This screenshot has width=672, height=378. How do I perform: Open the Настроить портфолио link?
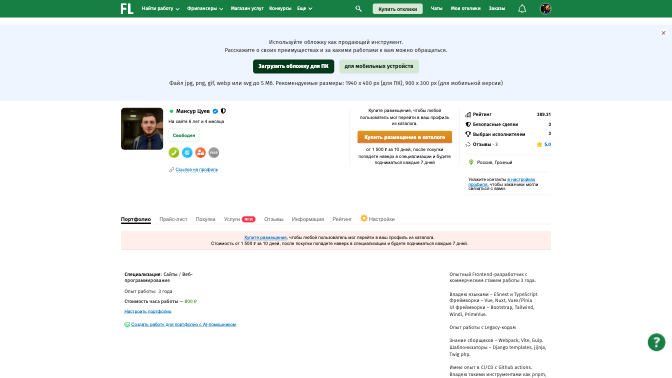[x=148, y=312]
